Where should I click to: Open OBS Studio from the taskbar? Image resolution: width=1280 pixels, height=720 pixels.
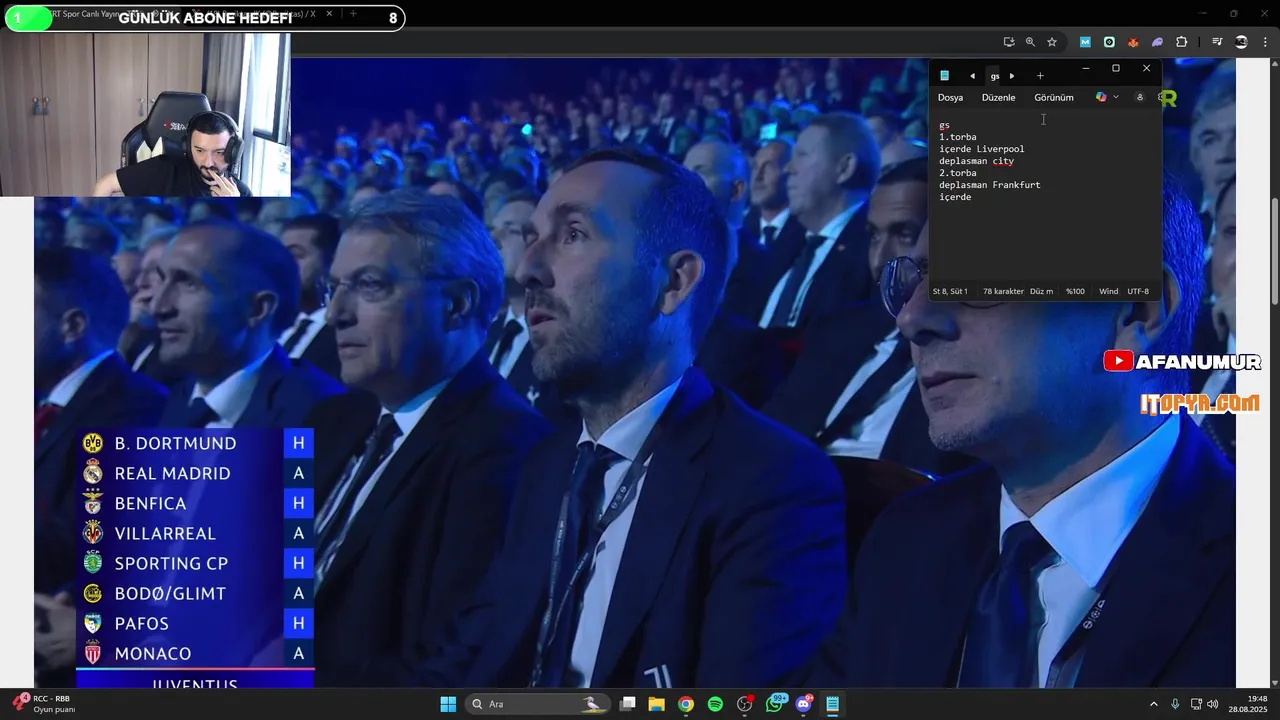(745, 704)
